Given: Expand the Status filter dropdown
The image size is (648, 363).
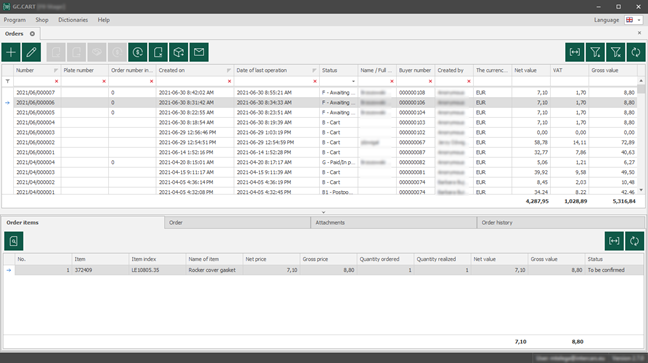Looking at the screenshot, I should [x=353, y=81].
